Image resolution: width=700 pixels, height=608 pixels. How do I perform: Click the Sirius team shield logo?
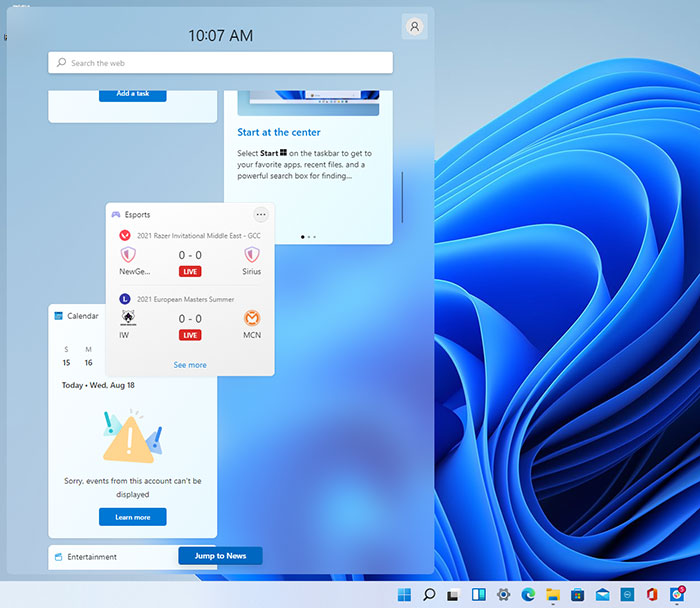[x=252, y=255]
